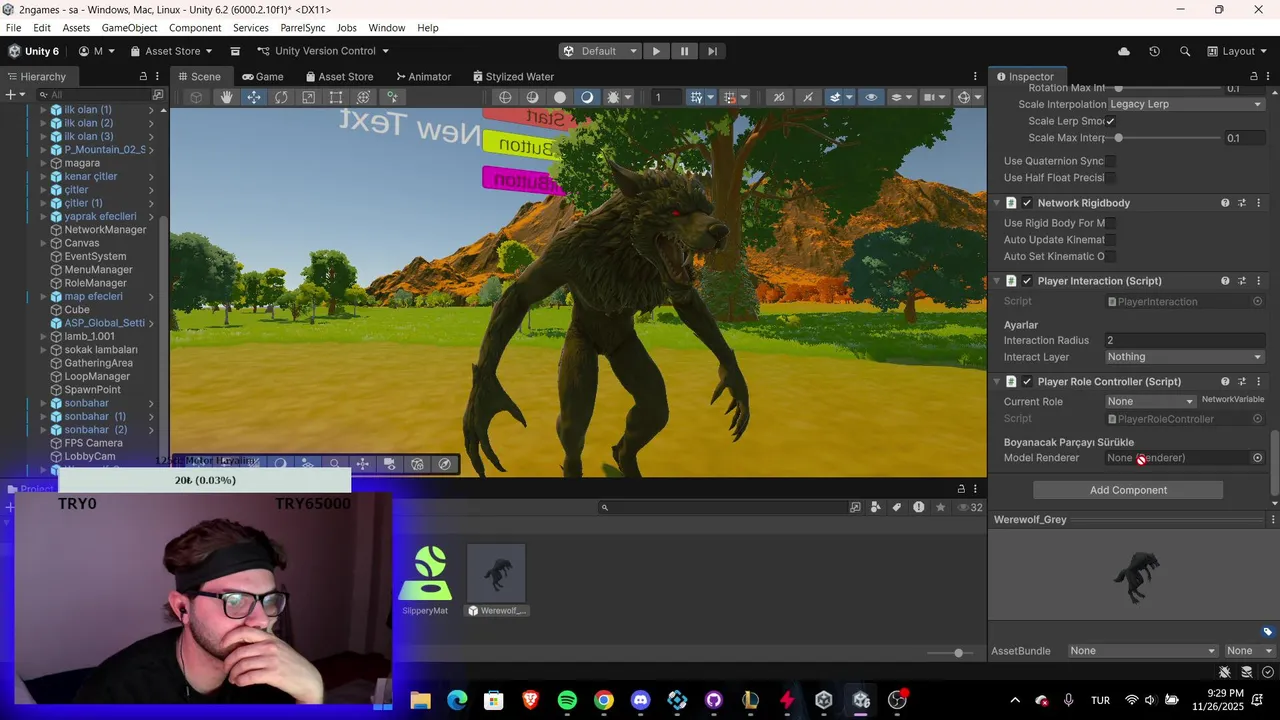Expand the Canvas hierarchy item
Image resolution: width=1280 pixels, height=720 pixels.
[43, 243]
